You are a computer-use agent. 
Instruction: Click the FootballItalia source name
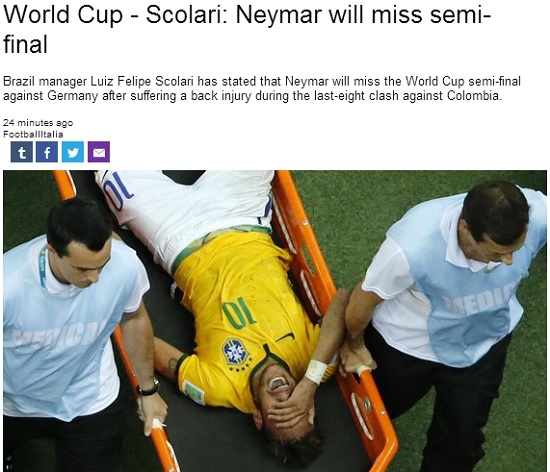(33, 134)
